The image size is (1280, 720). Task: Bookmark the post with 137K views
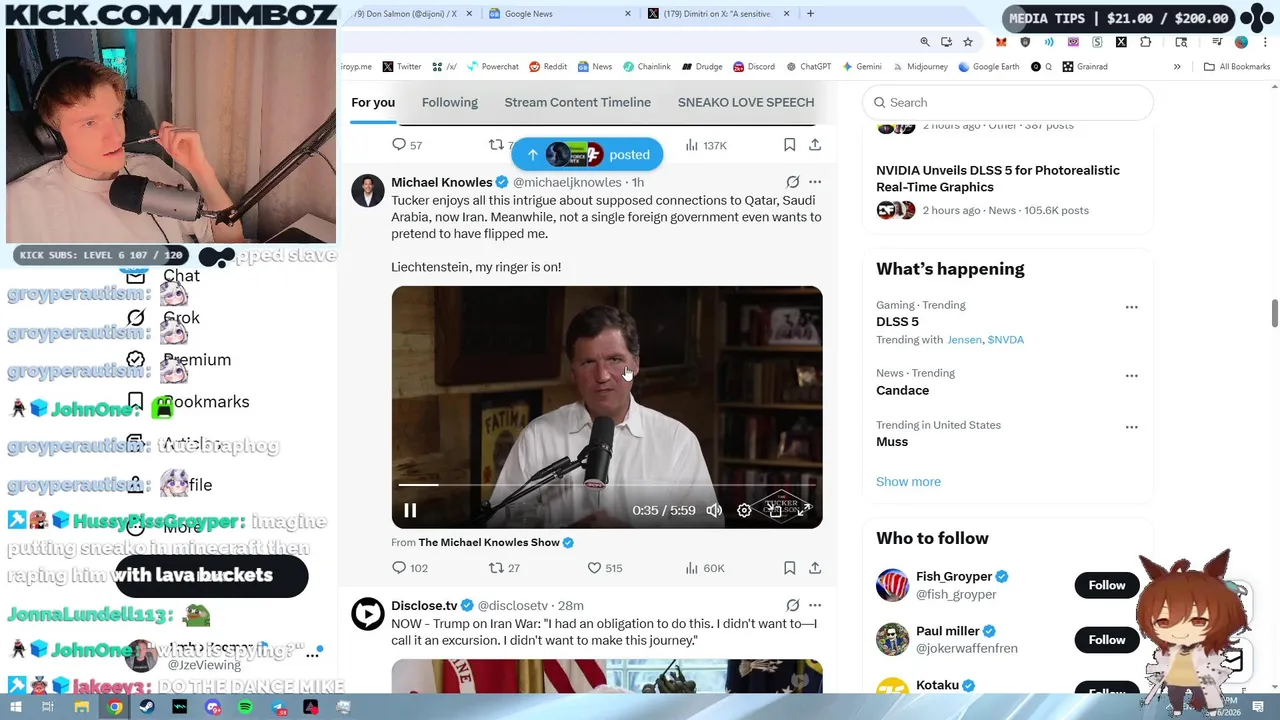[789, 145]
